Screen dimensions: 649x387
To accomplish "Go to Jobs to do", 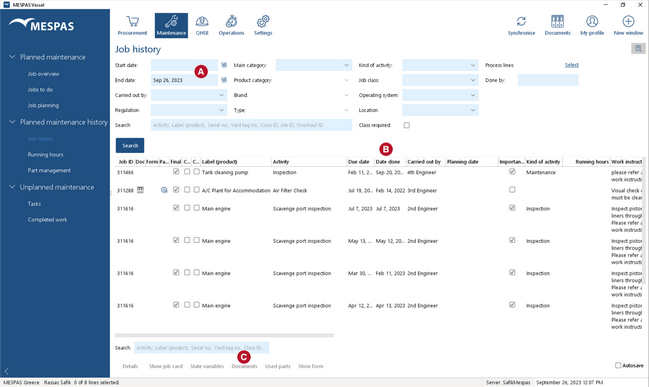I will 40,89.
